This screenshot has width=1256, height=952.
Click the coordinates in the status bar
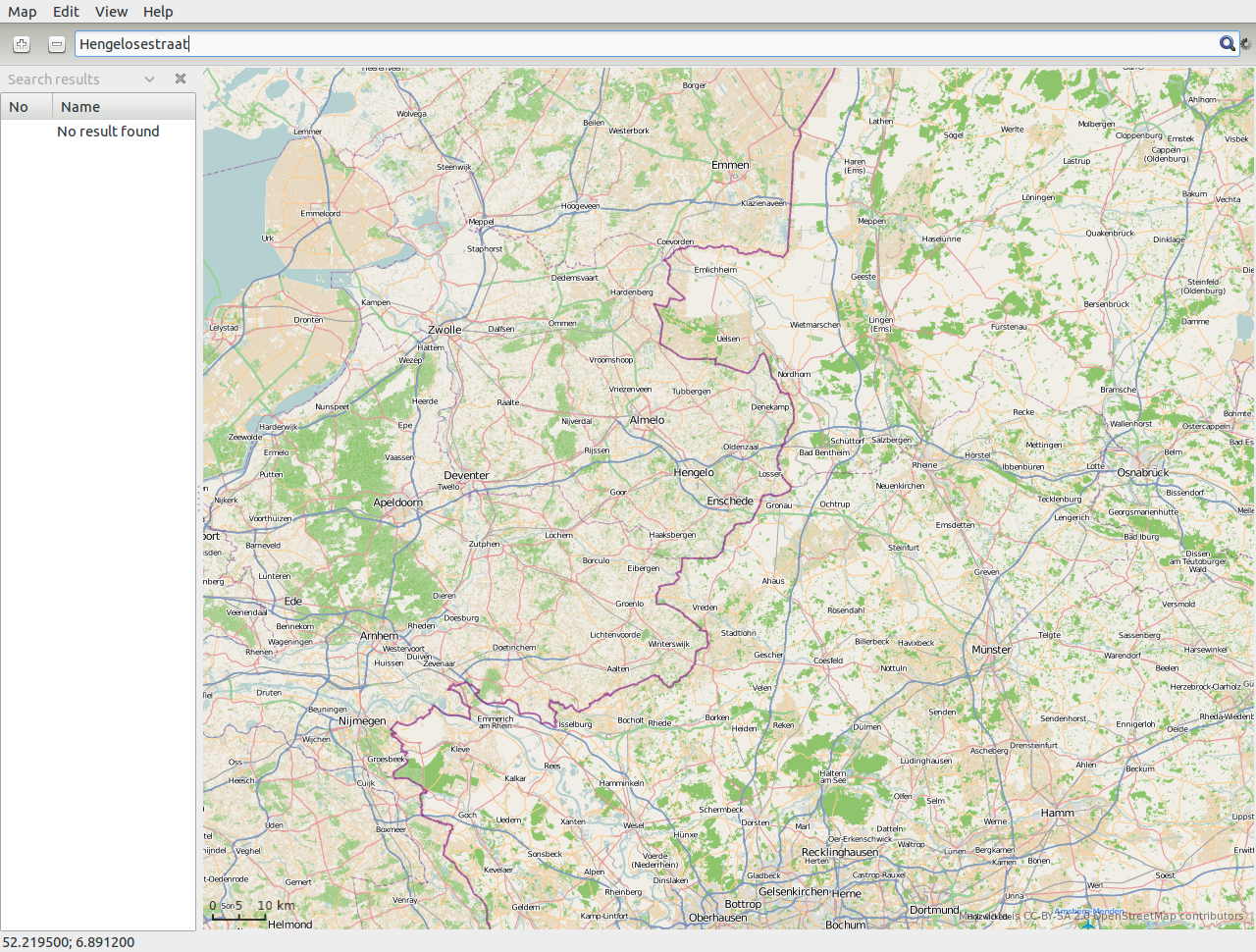tap(69, 942)
